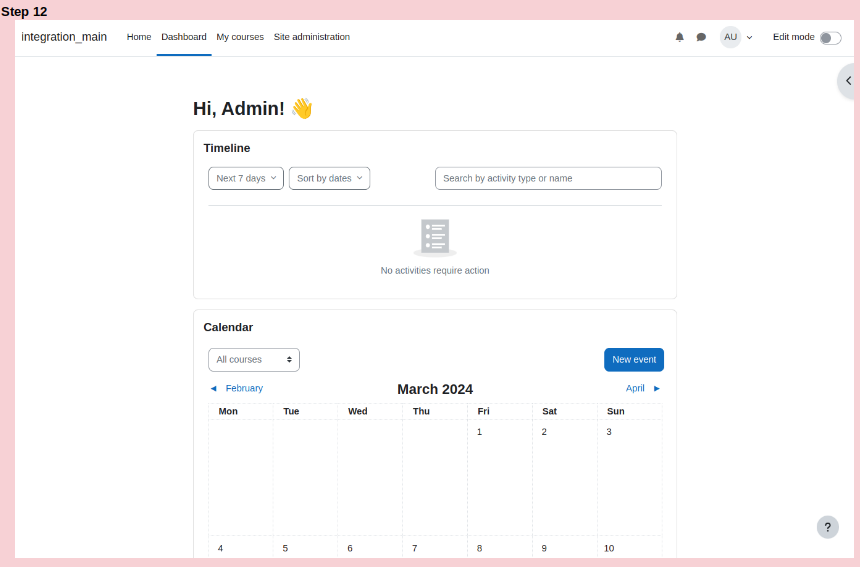Go to February calendar link
Image resolution: width=860 pixels, height=567 pixels.
tap(244, 388)
